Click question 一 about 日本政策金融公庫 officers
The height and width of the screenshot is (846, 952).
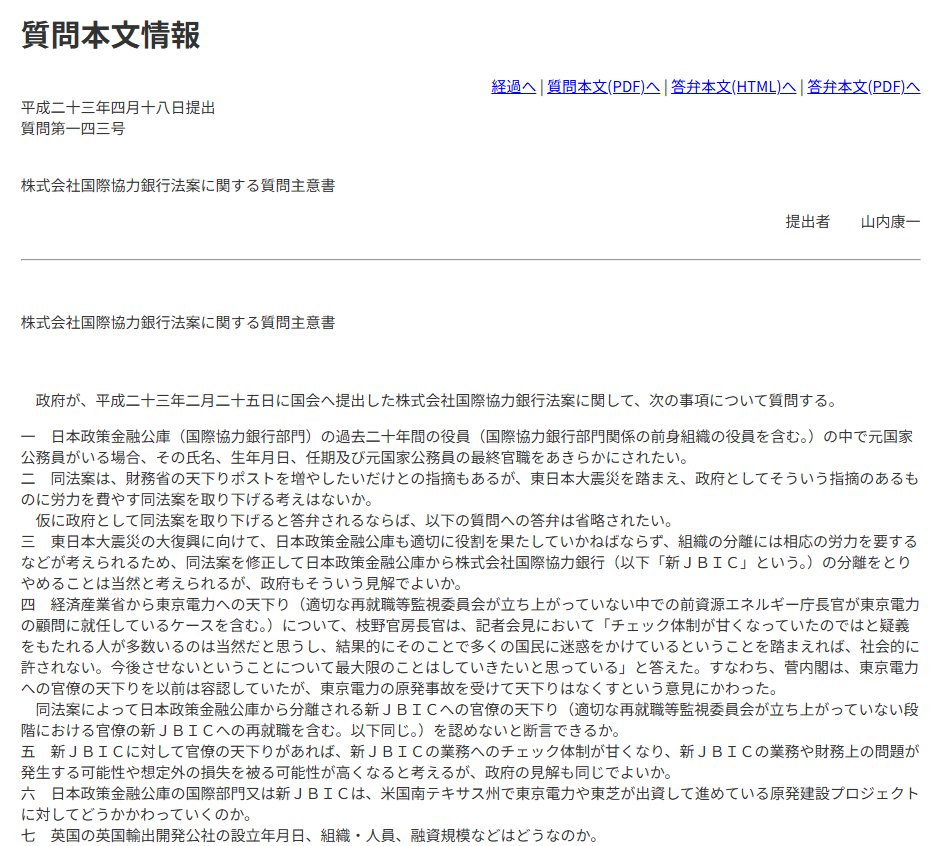[x=467, y=447]
